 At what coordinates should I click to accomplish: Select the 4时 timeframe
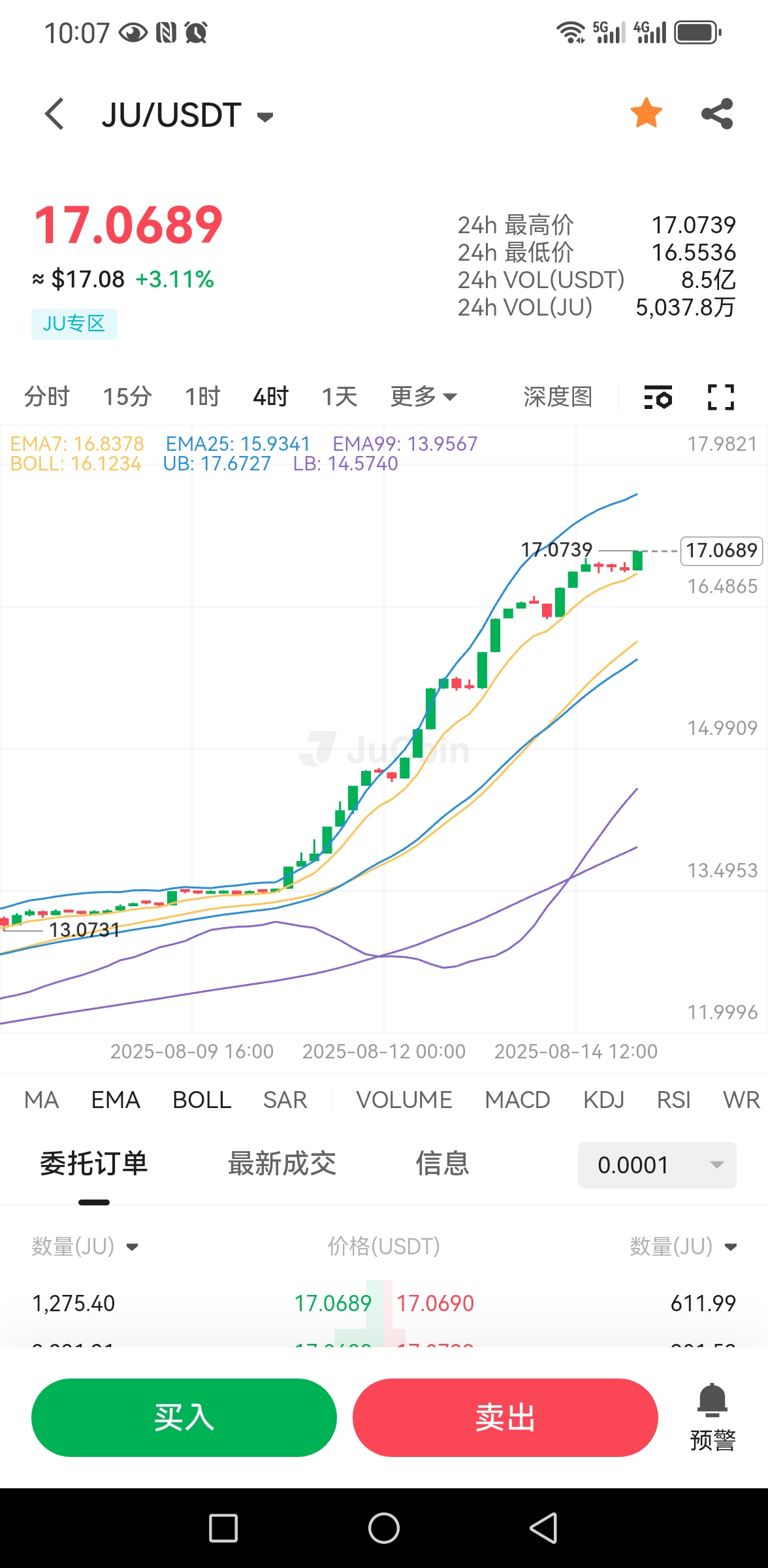pyautogui.click(x=271, y=397)
